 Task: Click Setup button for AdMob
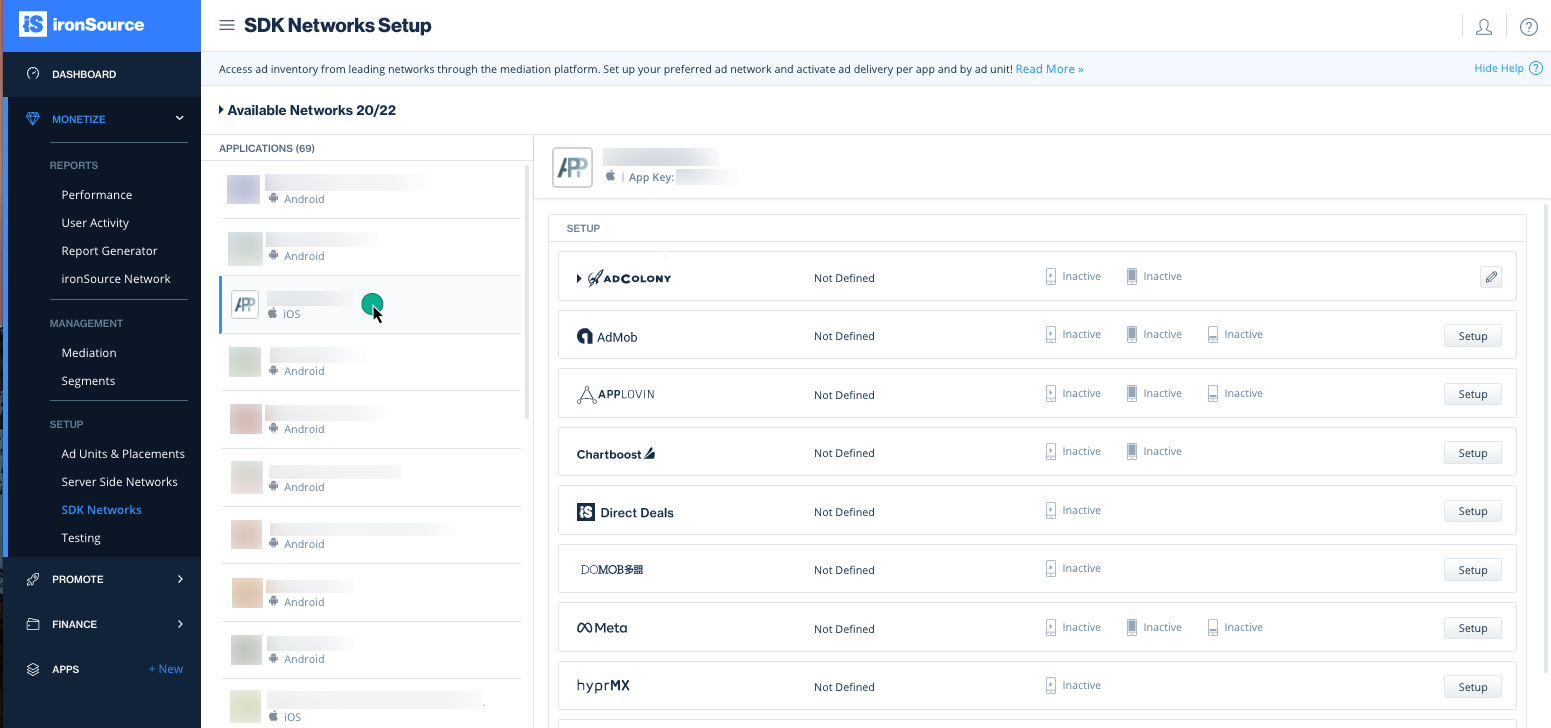coord(1472,336)
